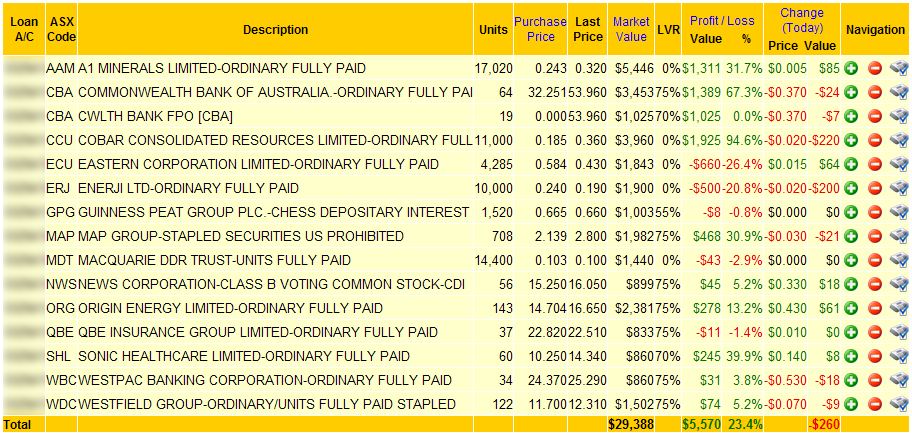This screenshot has height=435, width=912.
Task: Click red minus icon in A1 MINERALS row
Action: click(875, 69)
